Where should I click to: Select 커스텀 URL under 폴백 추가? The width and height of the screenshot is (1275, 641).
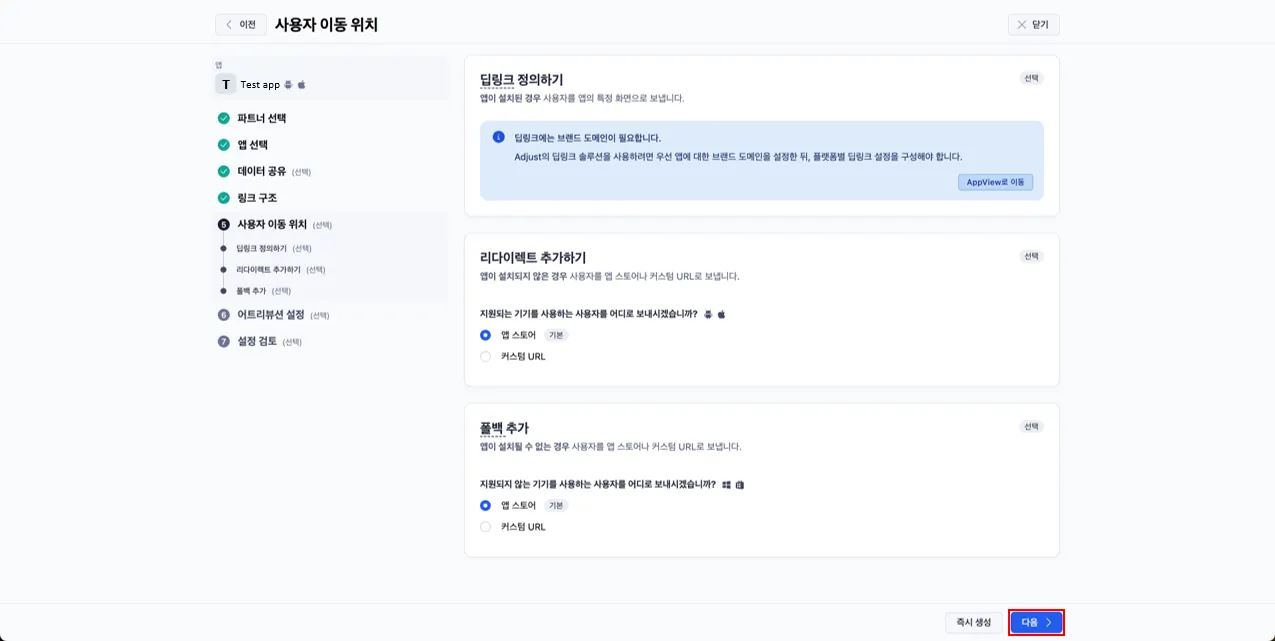coord(486,526)
